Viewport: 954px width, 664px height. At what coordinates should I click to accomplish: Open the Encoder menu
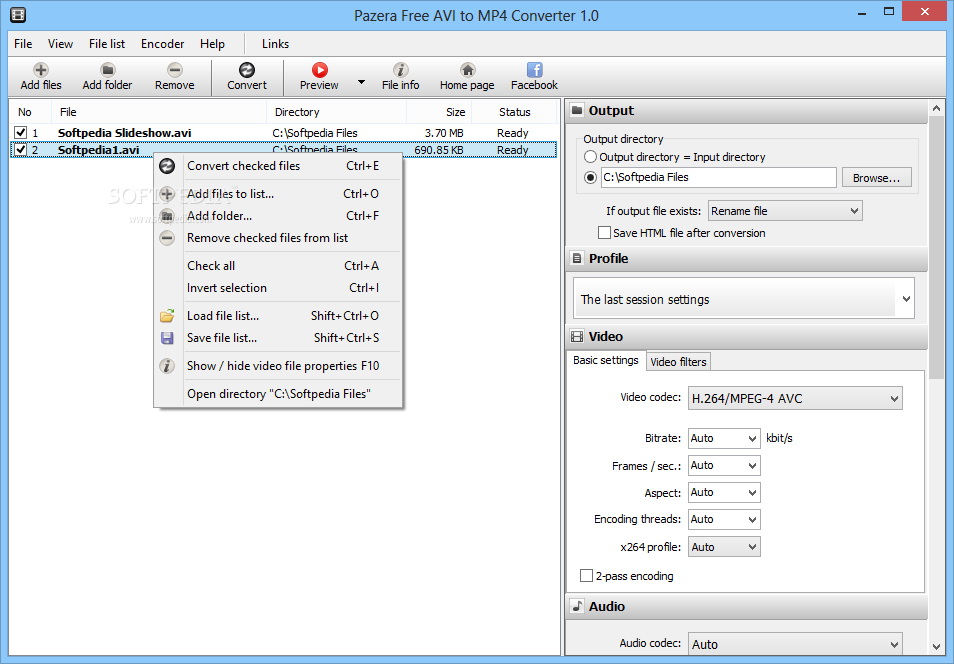[162, 44]
